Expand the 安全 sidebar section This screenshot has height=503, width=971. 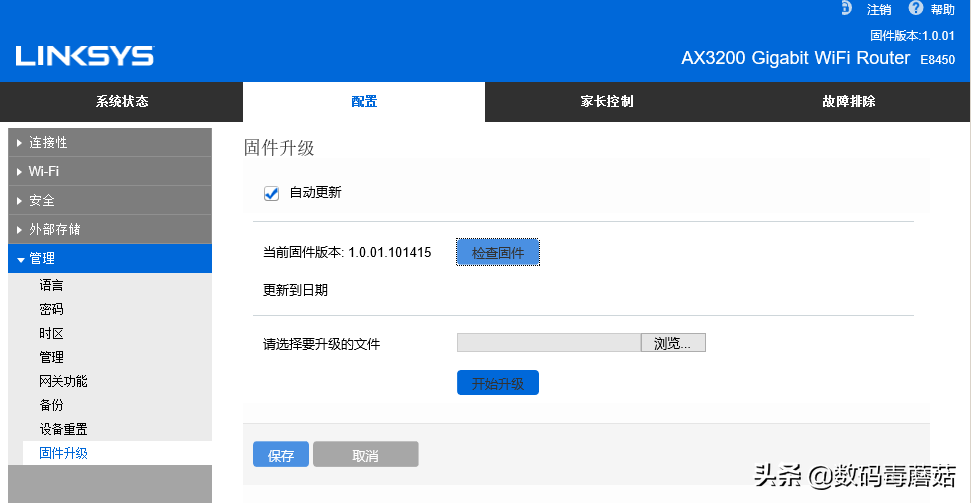tap(110, 201)
